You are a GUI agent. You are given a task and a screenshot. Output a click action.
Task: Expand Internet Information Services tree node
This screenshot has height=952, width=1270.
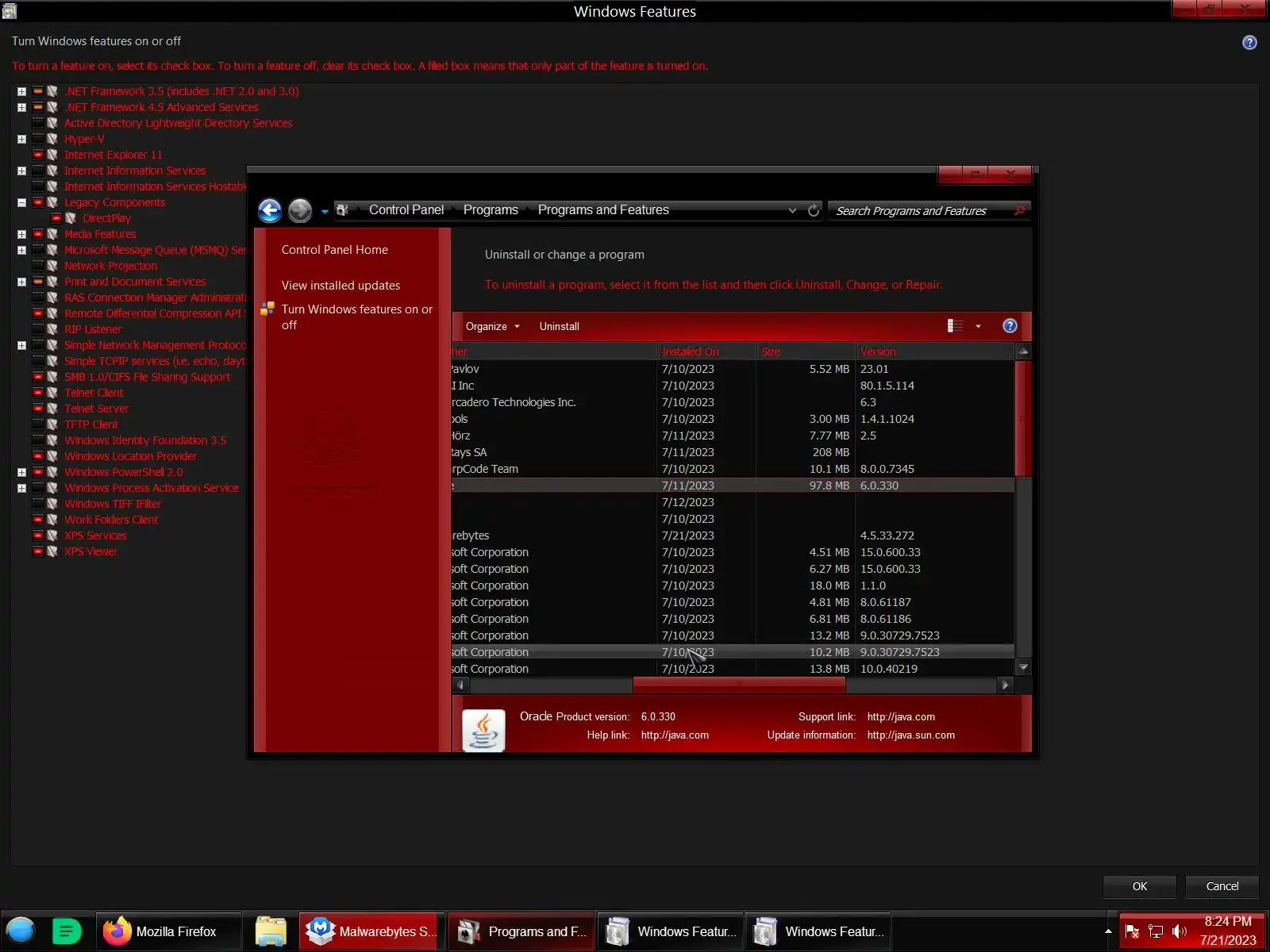(22, 171)
